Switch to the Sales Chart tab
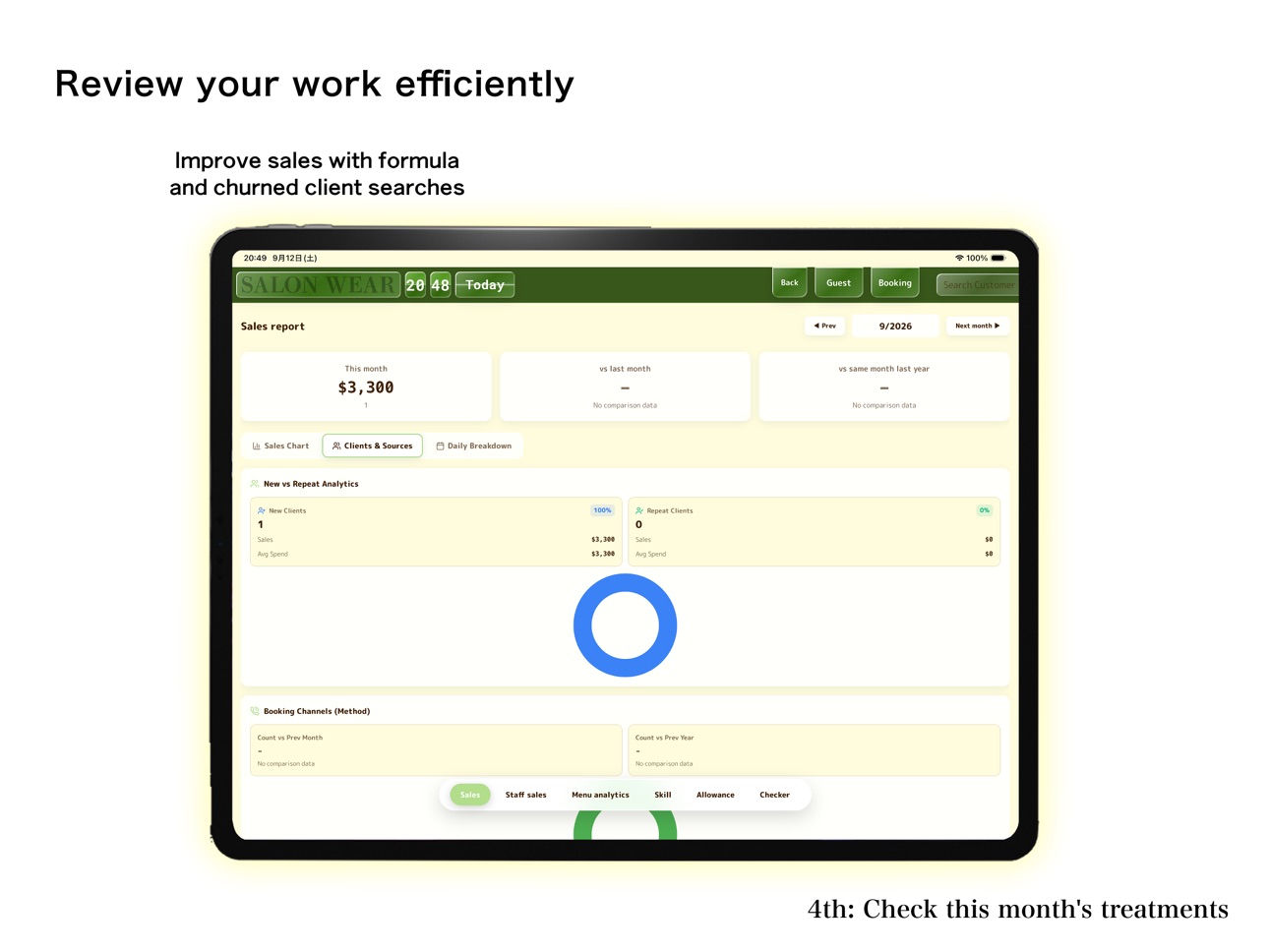This screenshot has height=952, width=1269. [280, 446]
